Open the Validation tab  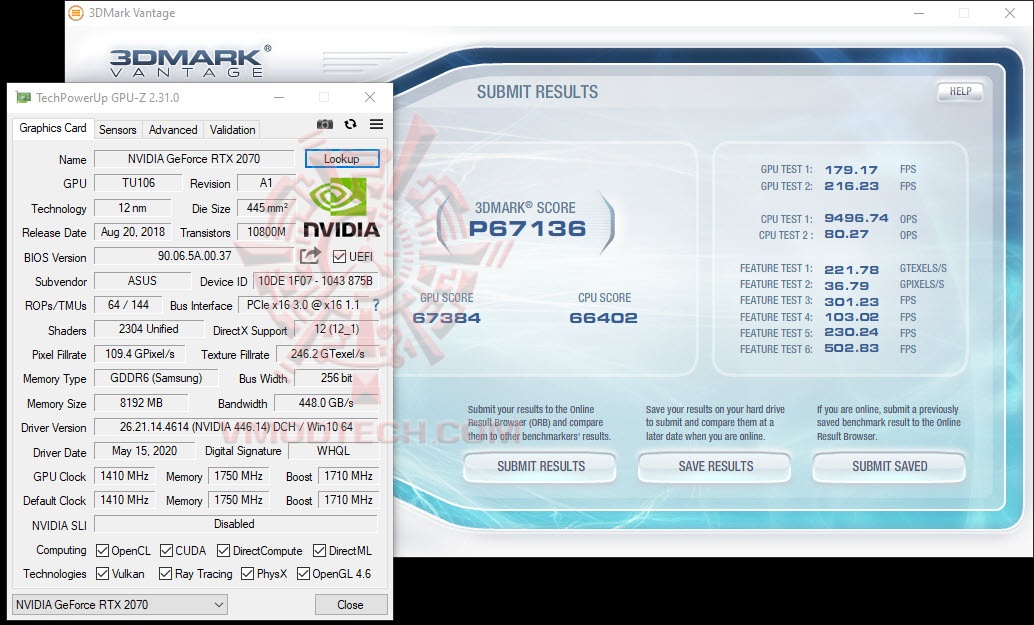pyautogui.click(x=232, y=130)
